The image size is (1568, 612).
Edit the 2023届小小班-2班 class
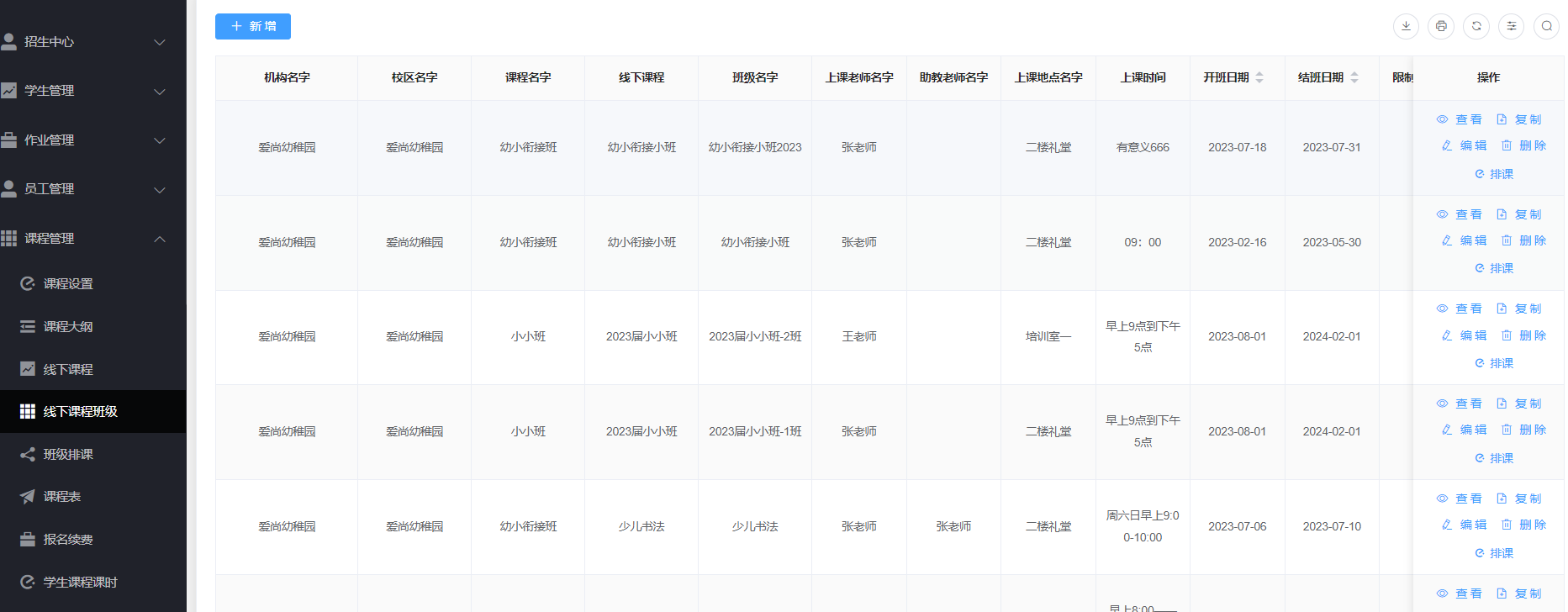[1464, 335]
